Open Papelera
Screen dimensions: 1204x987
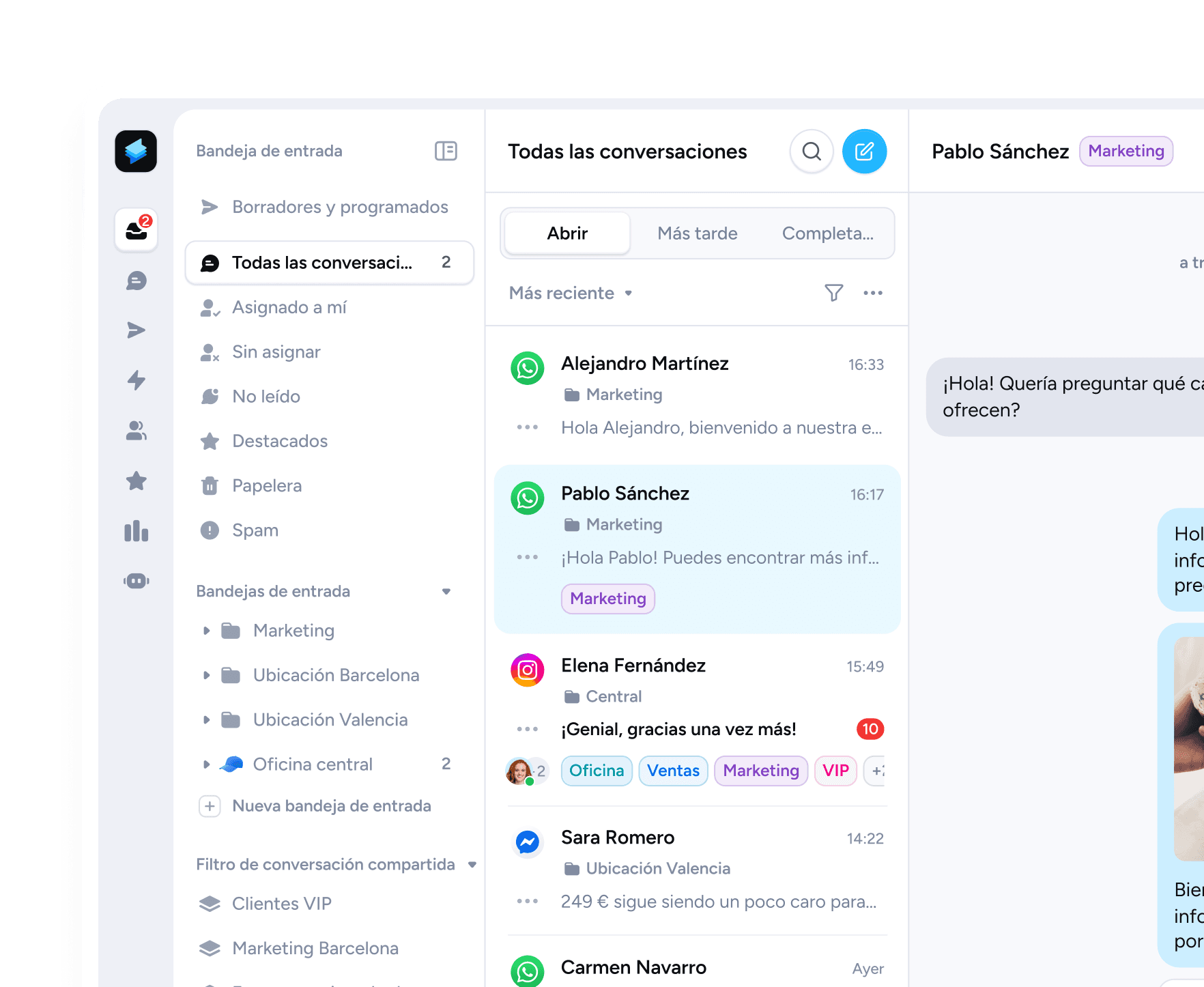[329, 486]
